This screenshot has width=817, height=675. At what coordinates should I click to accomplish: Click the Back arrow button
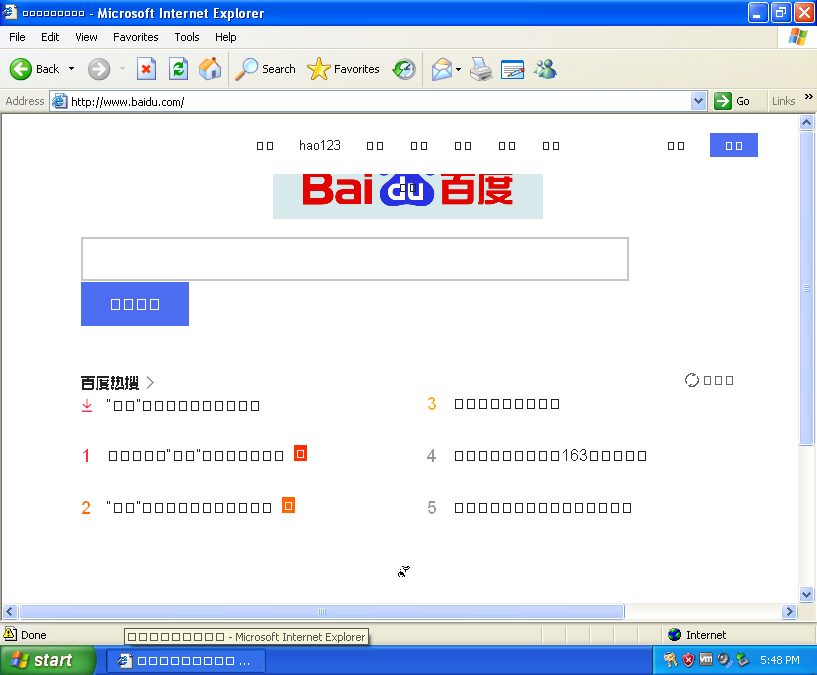(x=34, y=69)
